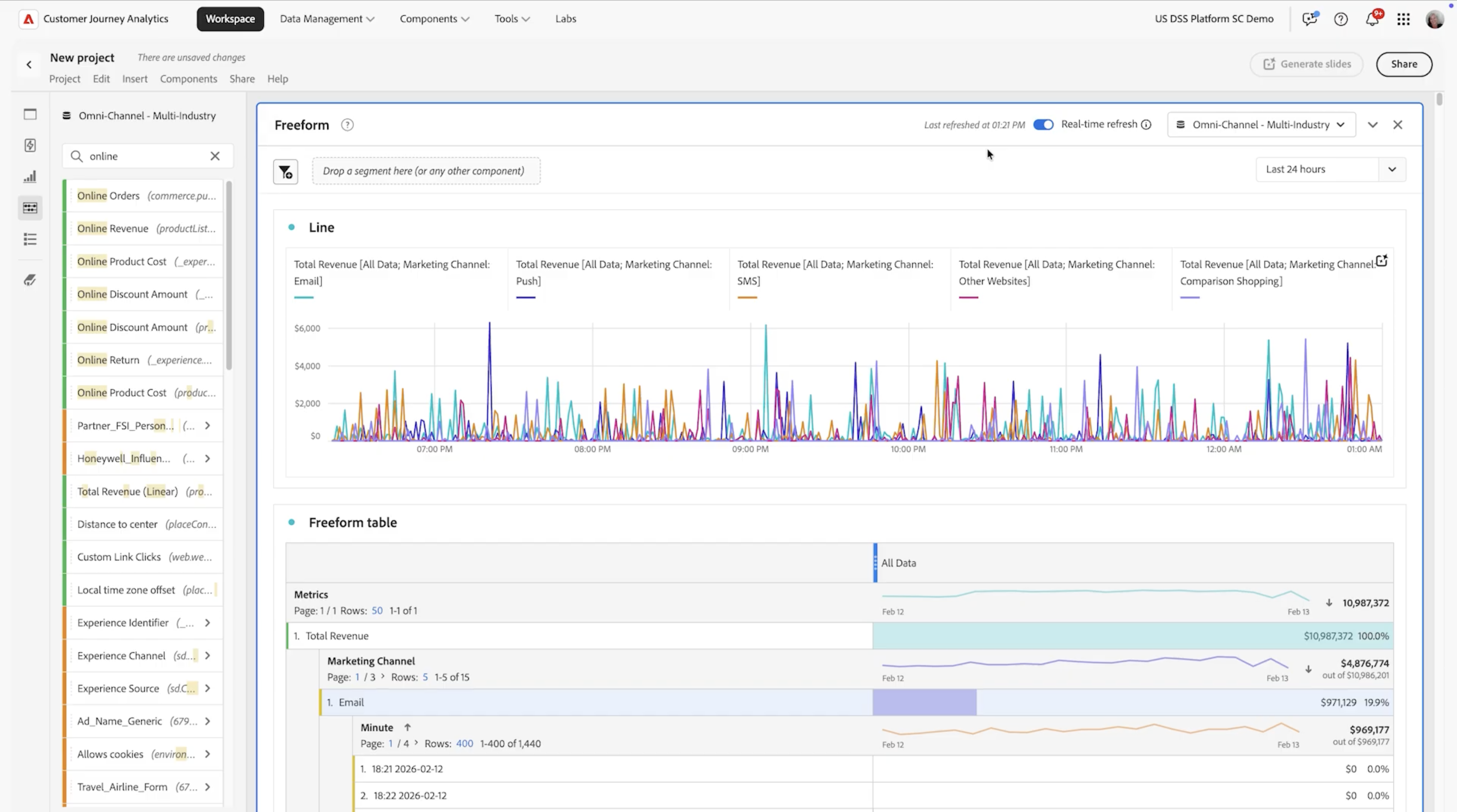Open the apps grid switcher
The width and height of the screenshot is (1457, 812).
click(1403, 19)
